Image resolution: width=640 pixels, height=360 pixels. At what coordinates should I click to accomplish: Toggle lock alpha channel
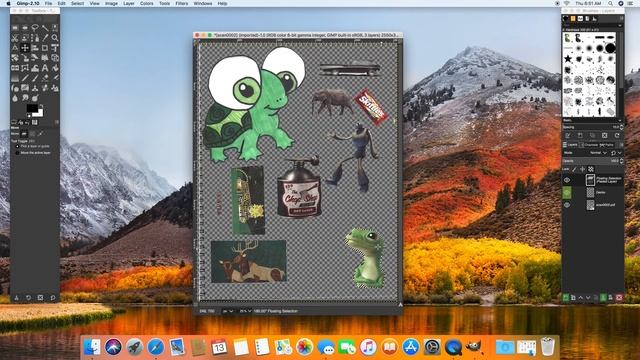click(591, 169)
